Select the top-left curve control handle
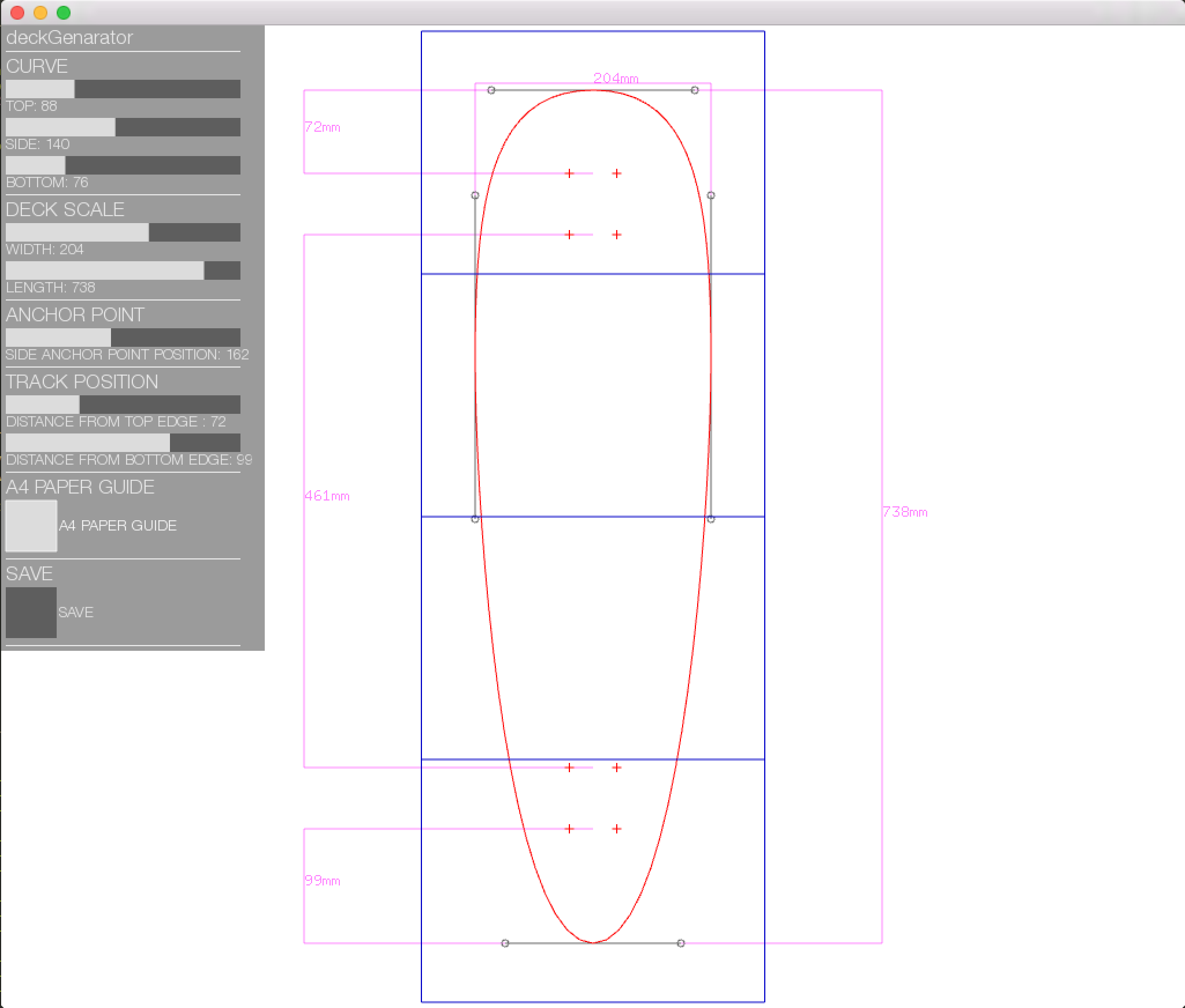The height and width of the screenshot is (1008, 1185). point(491,90)
